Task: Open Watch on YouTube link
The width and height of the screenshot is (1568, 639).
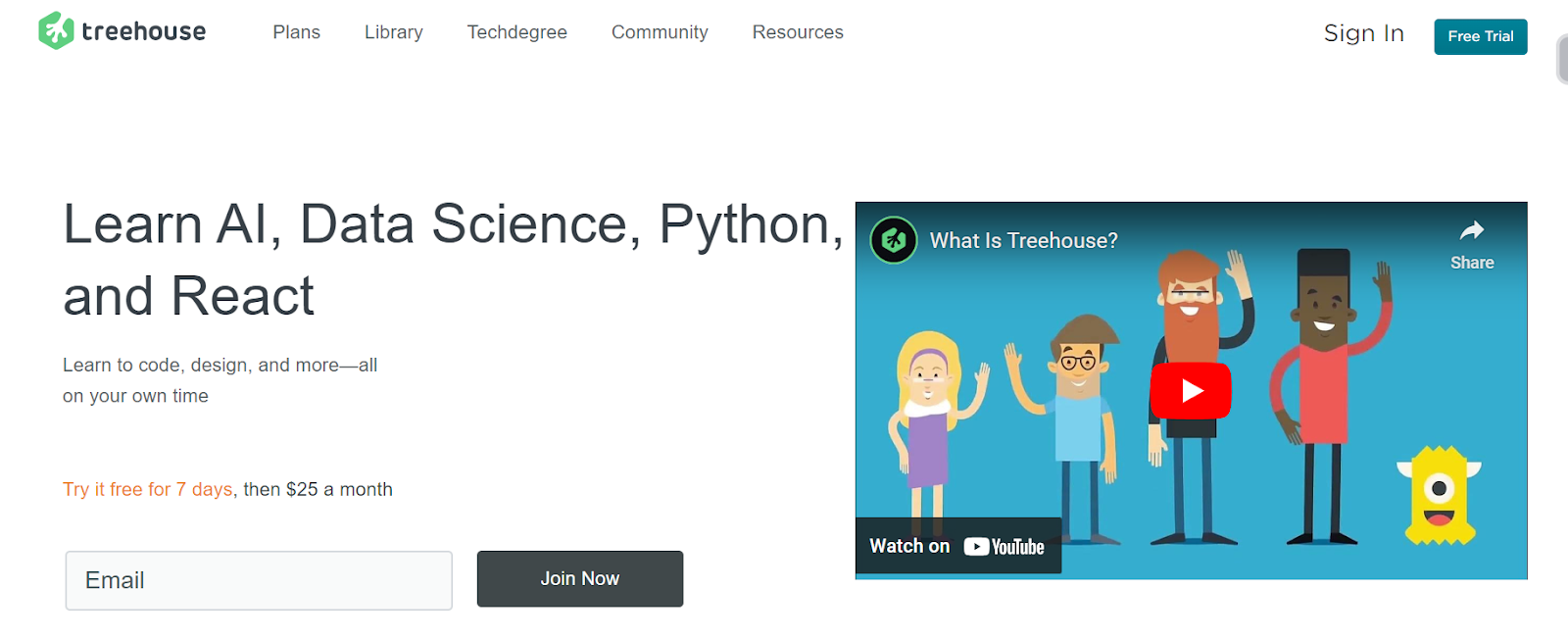Action: tap(958, 546)
